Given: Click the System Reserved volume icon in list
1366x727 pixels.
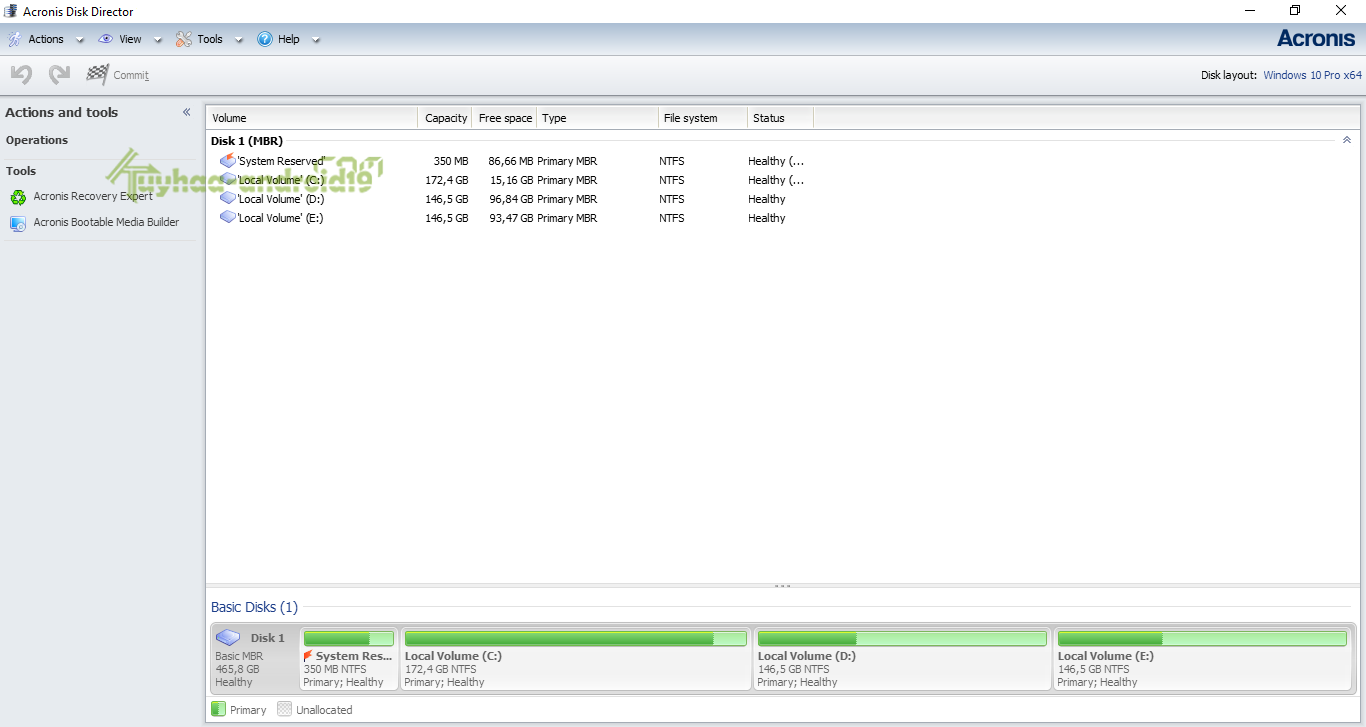Looking at the screenshot, I should (228, 161).
